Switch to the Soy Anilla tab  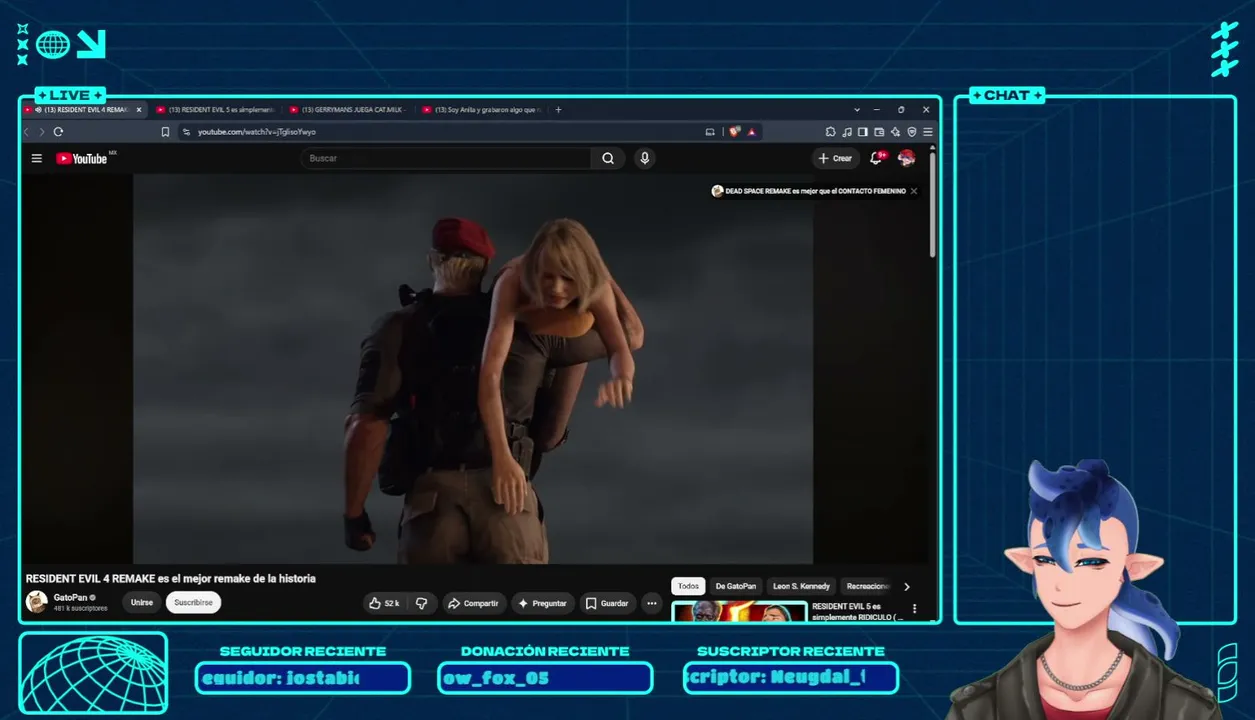[x=482, y=110]
